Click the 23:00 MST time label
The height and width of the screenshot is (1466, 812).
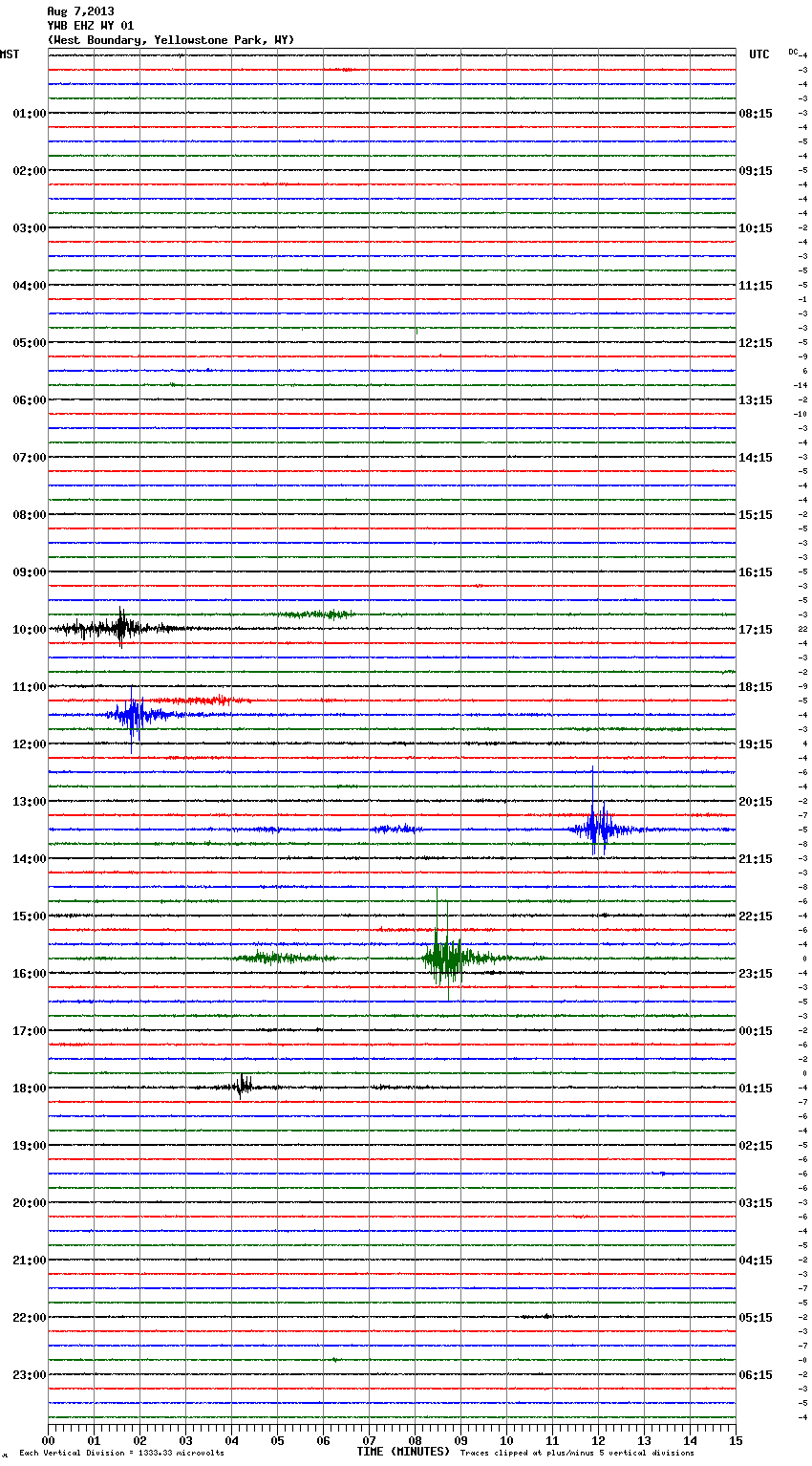(30, 1375)
